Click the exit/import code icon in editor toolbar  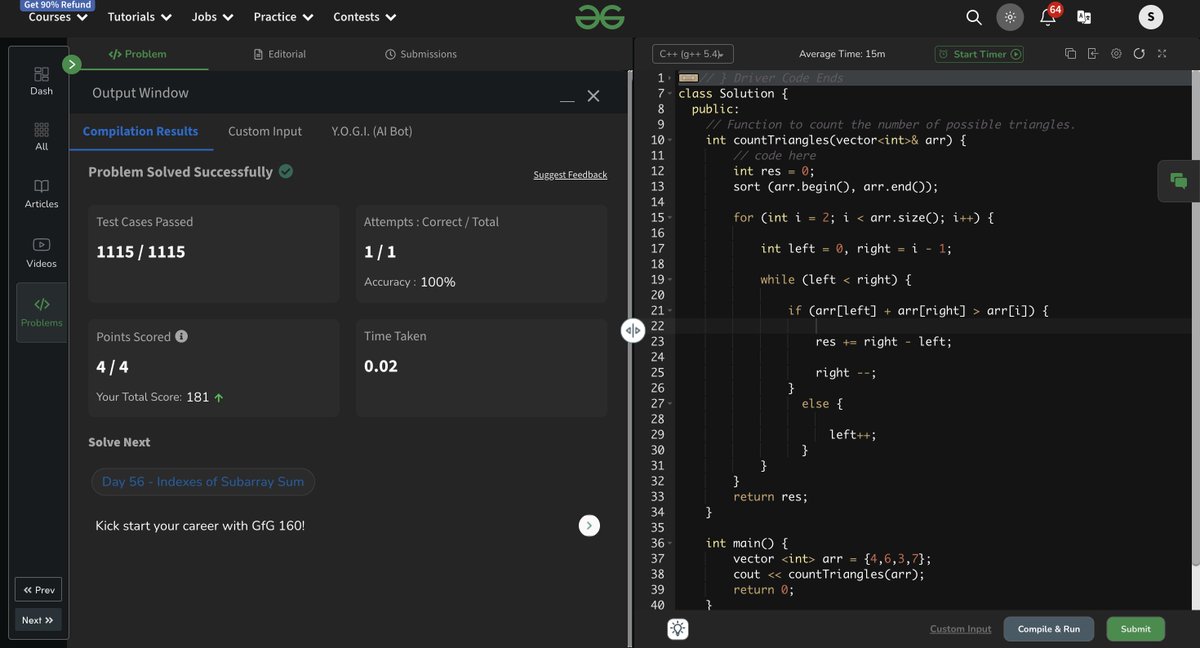(x=1093, y=54)
